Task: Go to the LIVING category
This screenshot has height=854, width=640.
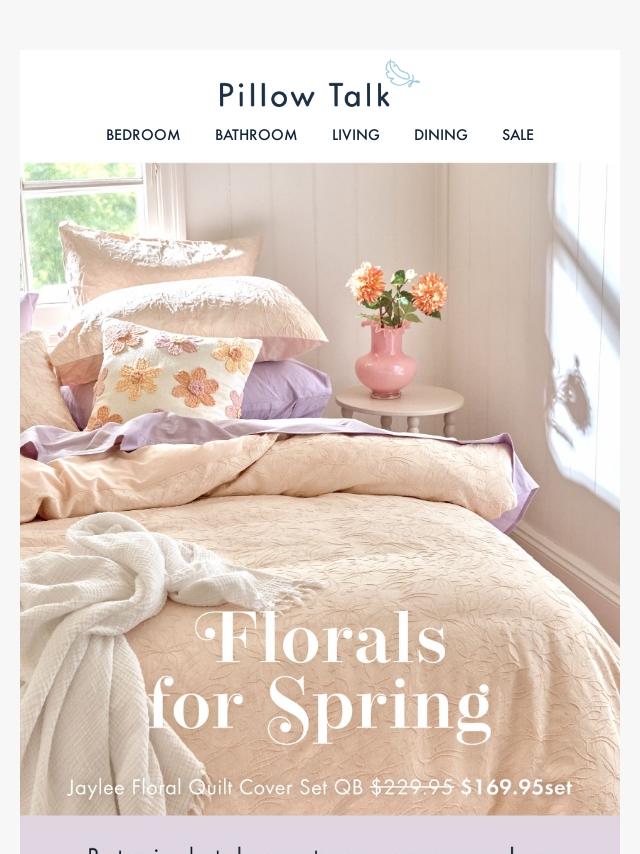Action: [356, 135]
